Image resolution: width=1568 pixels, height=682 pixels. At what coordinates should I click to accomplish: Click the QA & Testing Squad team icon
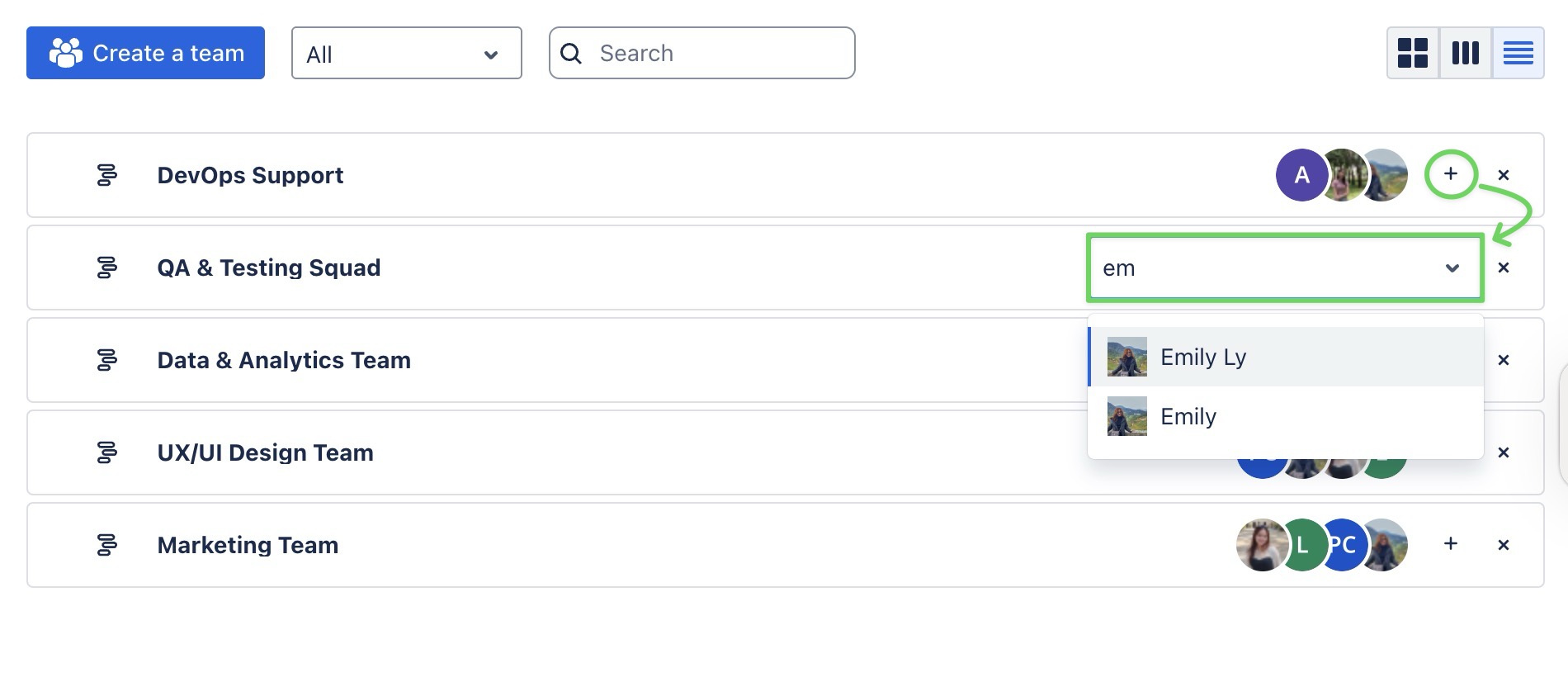coord(106,268)
